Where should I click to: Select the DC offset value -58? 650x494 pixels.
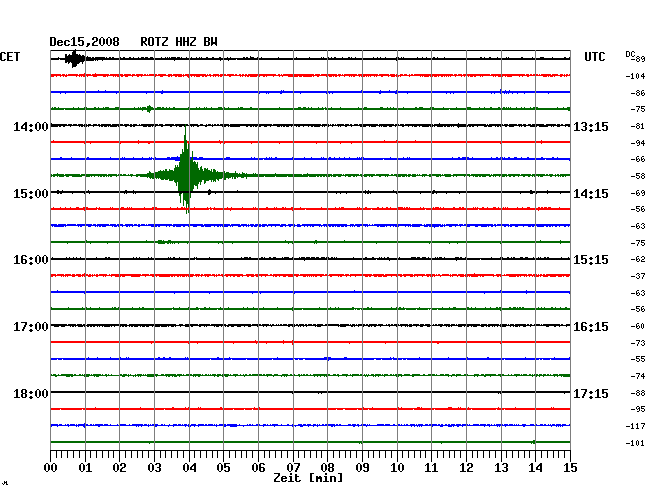pos(638,176)
